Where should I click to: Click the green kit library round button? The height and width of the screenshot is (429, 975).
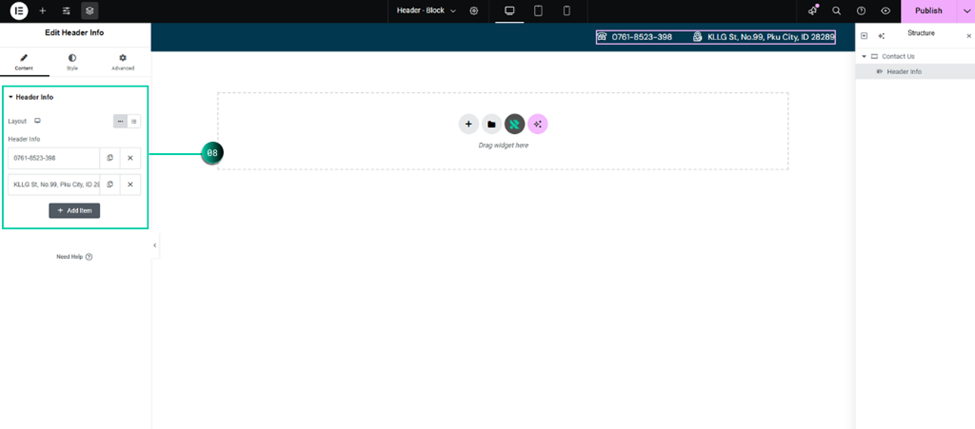point(514,124)
